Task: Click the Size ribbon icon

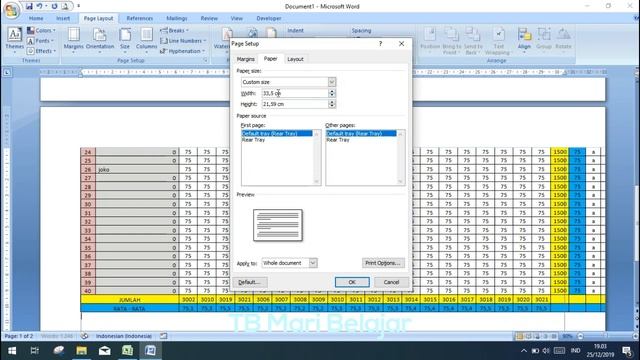Action: click(x=125, y=40)
